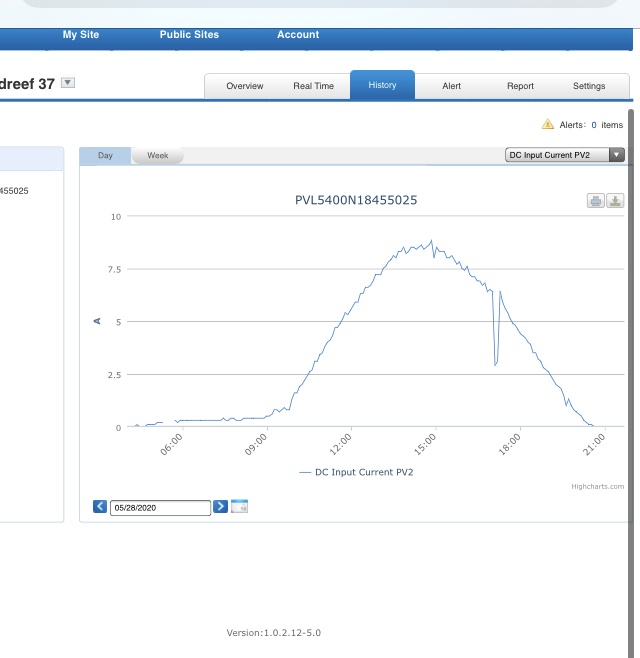Expand the site selector arrow beside dreef 37
The image size is (640, 658).
[x=68, y=83]
